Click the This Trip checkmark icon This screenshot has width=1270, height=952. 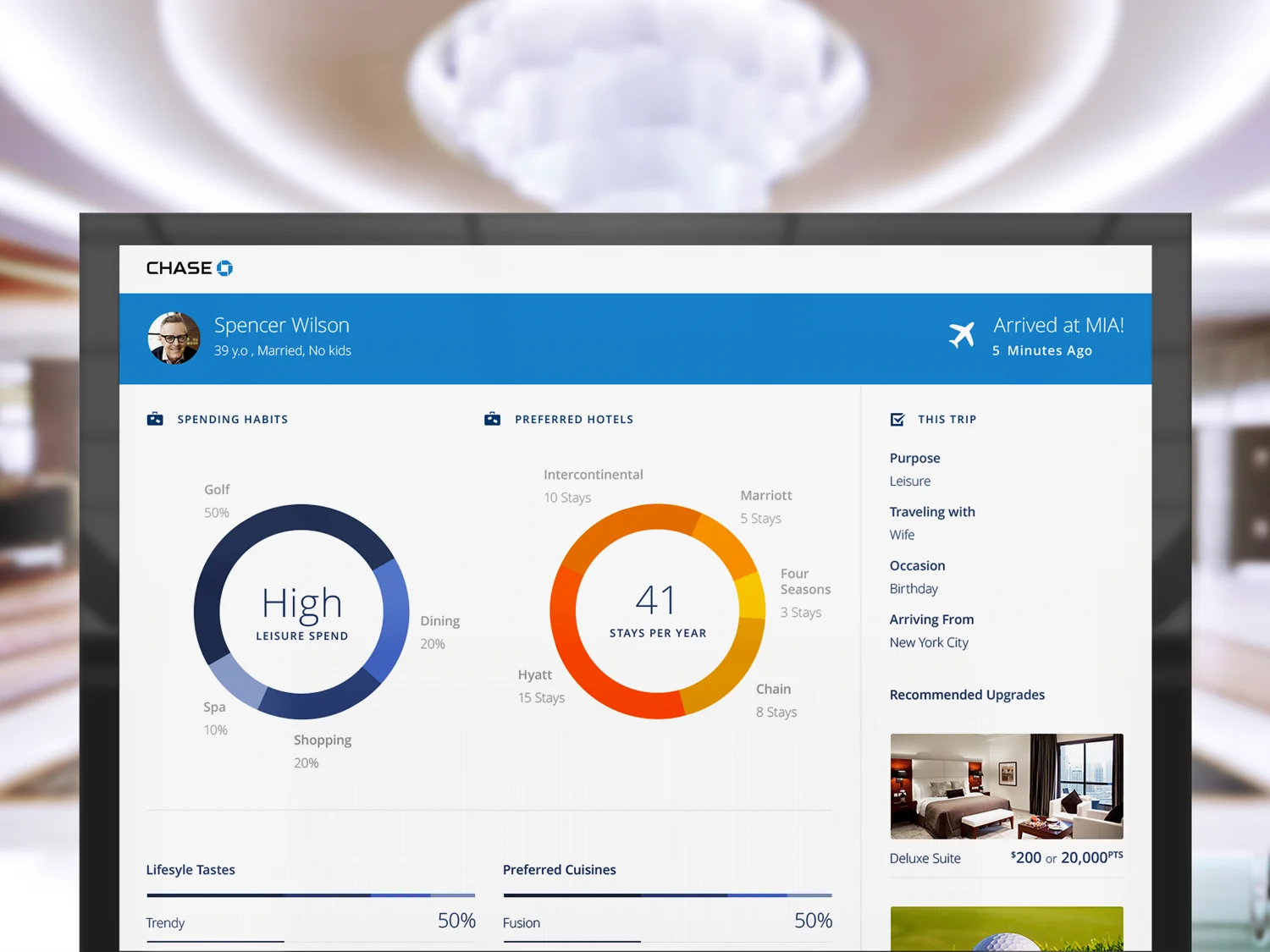pos(897,419)
